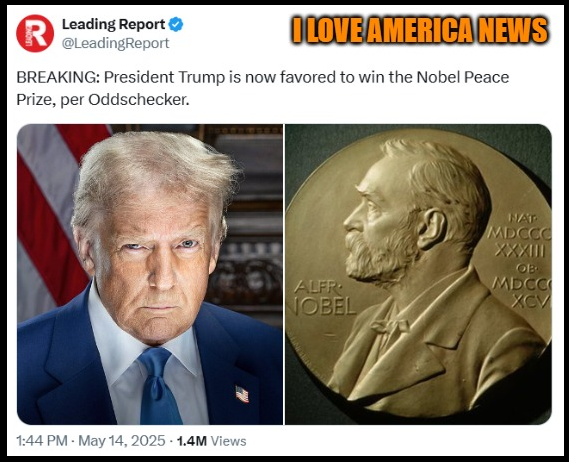Click the Nobel Peace text in the tweet

pos(463,77)
